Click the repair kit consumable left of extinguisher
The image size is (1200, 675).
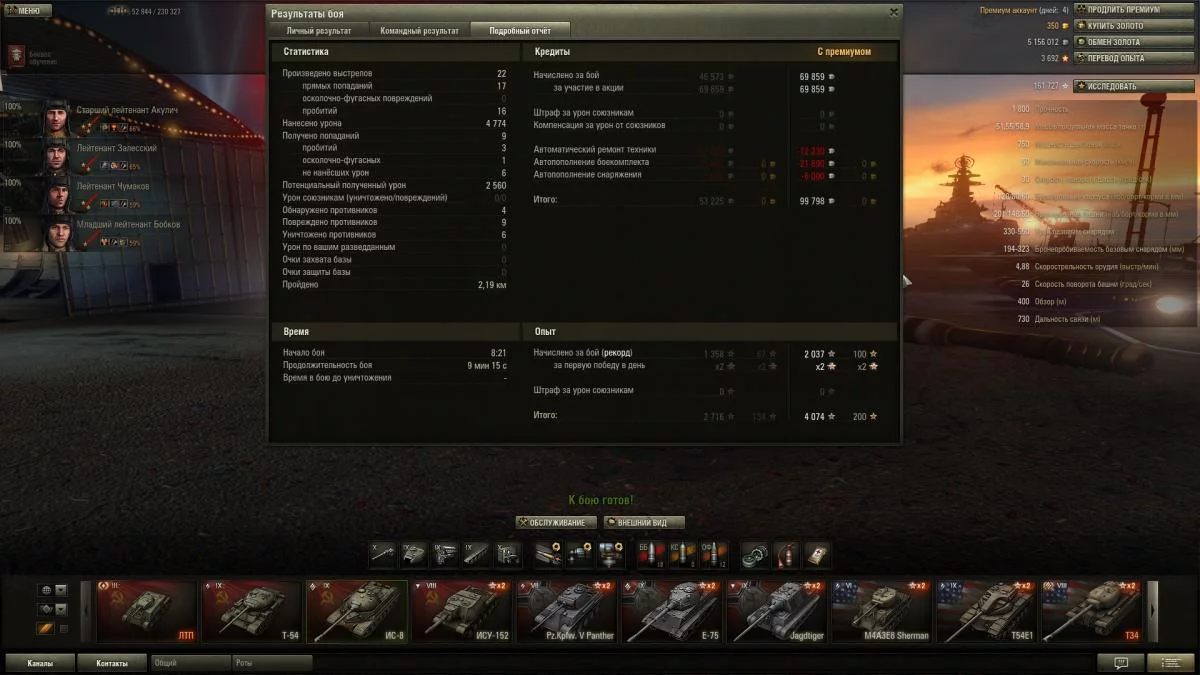click(x=757, y=554)
